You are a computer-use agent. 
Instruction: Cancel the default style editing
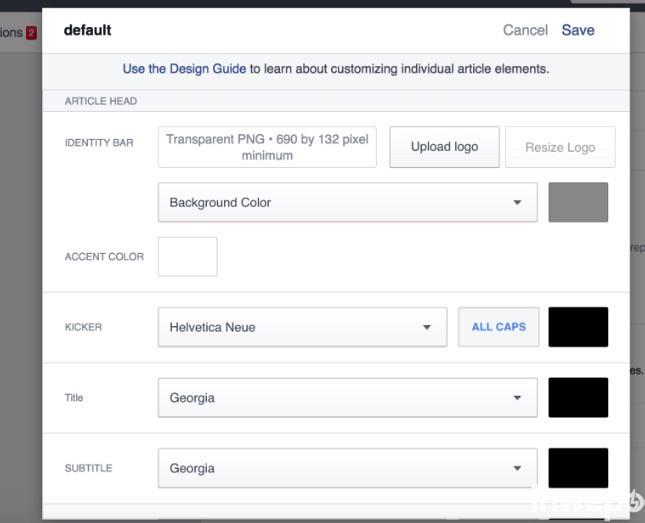pos(525,30)
